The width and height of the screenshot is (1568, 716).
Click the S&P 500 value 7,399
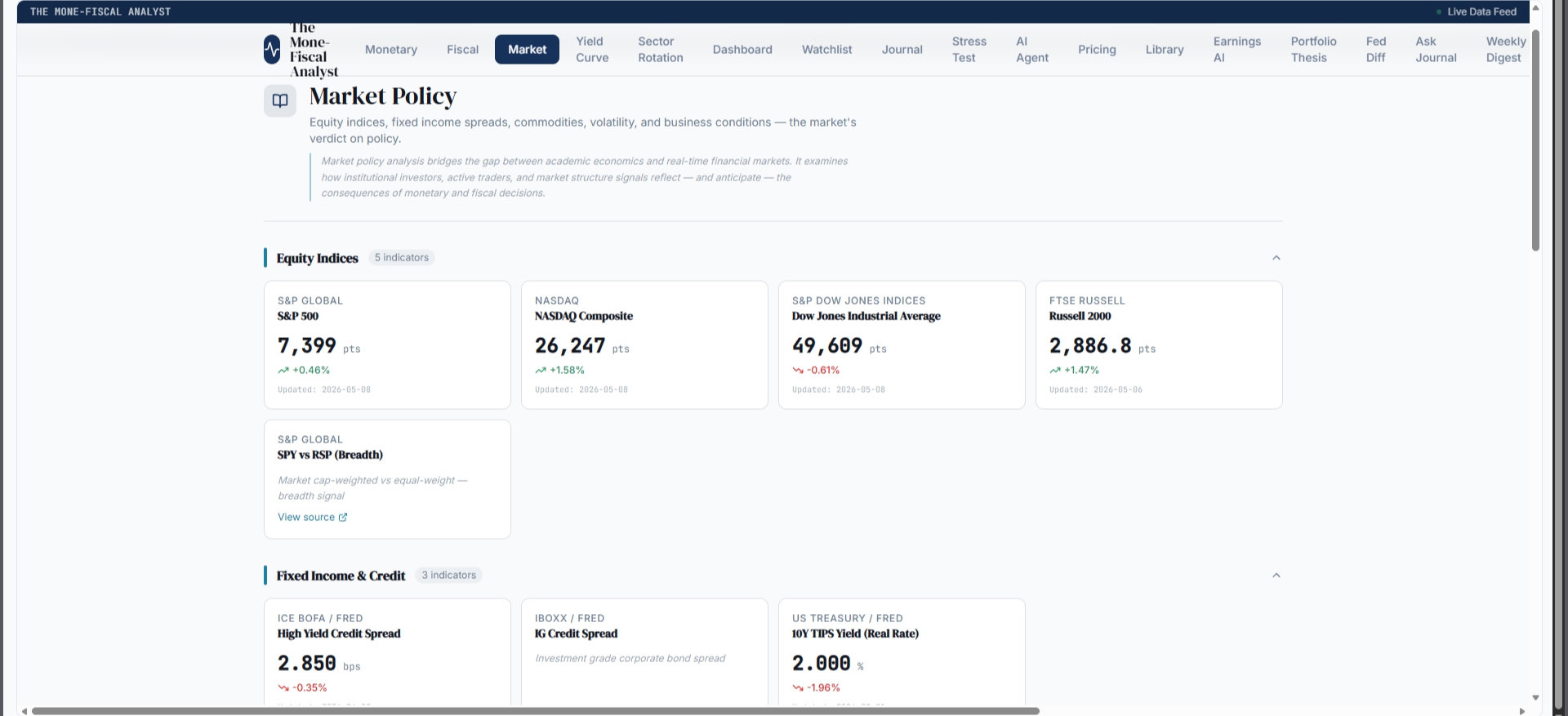click(307, 346)
